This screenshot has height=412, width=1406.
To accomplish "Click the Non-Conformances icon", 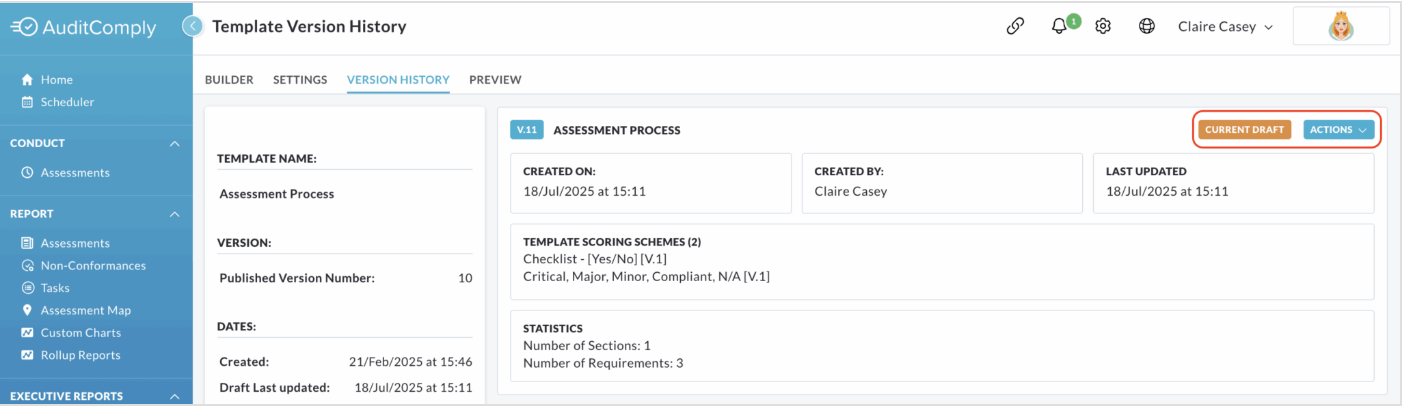I will pos(27,266).
